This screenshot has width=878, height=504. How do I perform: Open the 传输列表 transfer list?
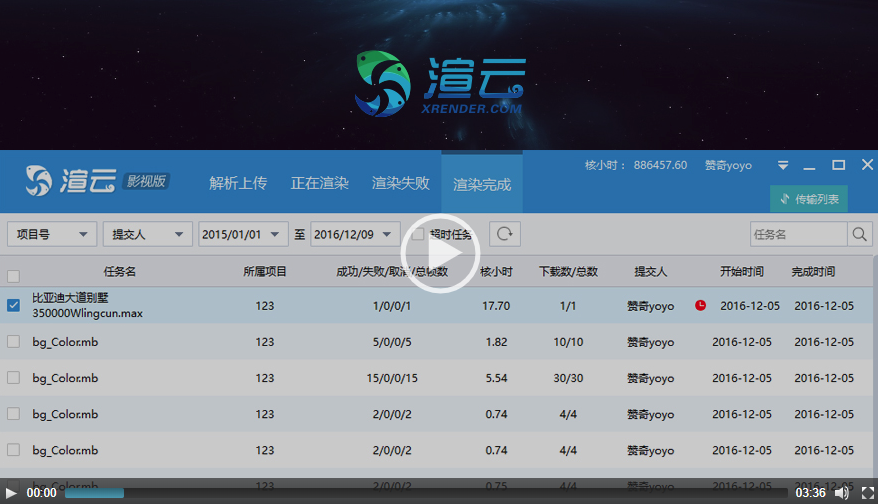[809, 199]
